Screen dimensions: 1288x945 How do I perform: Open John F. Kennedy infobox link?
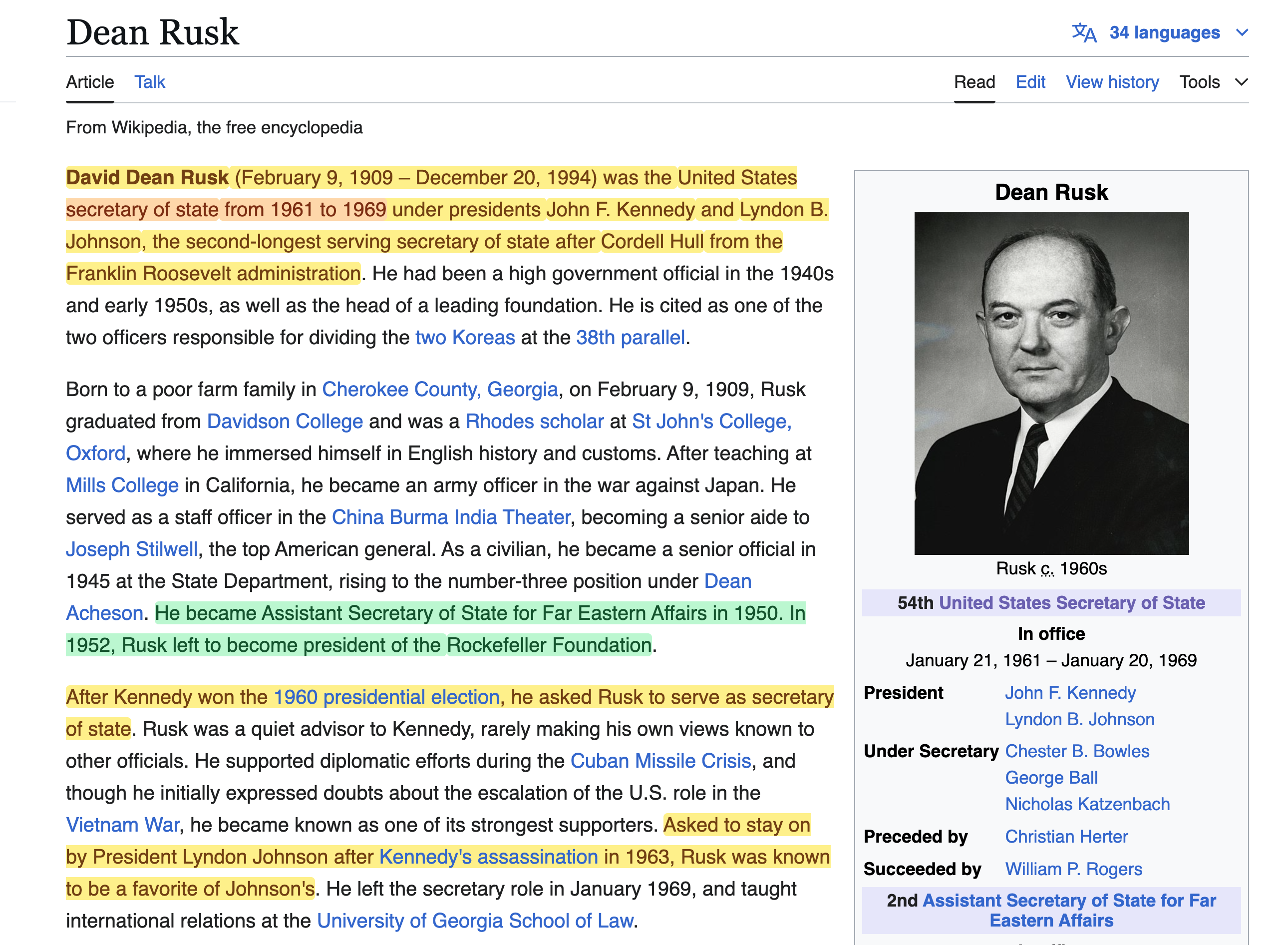tap(1070, 693)
